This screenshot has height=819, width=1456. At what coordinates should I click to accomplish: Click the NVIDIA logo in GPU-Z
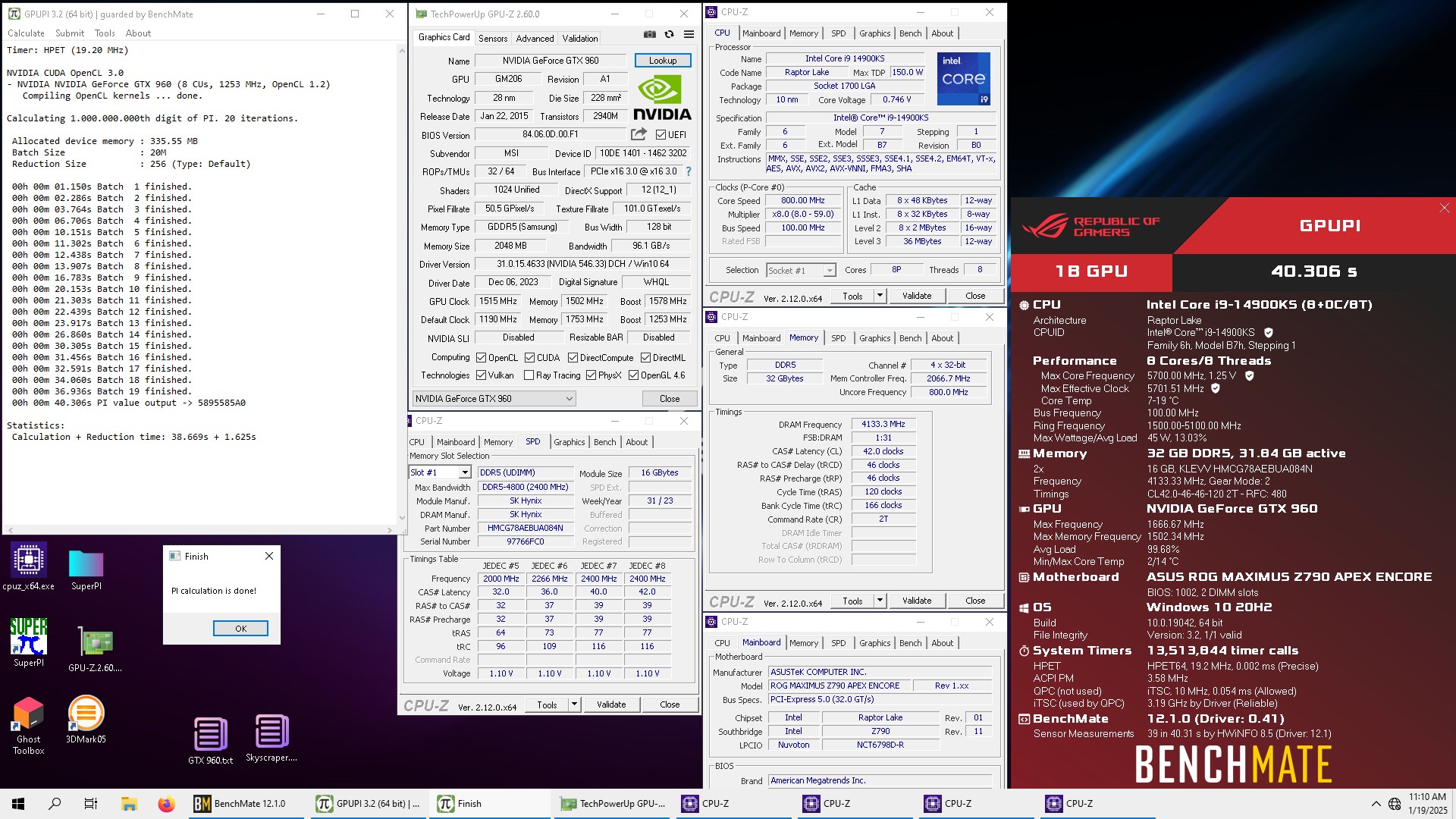(662, 98)
